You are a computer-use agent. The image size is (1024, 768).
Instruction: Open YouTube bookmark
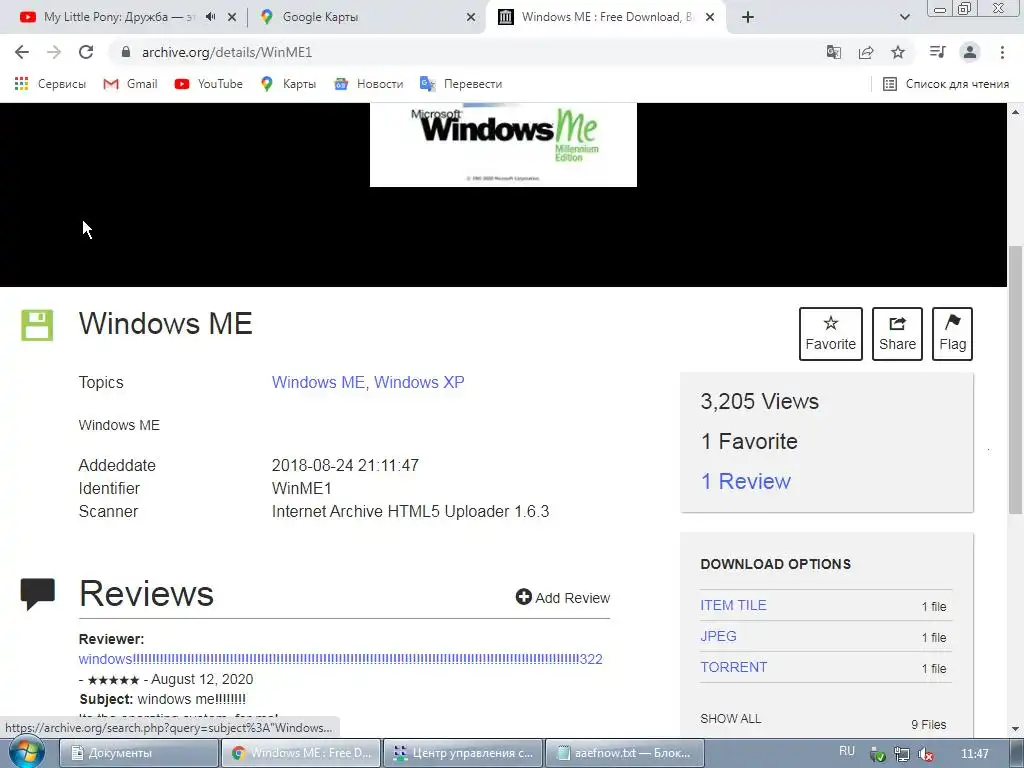(x=209, y=84)
